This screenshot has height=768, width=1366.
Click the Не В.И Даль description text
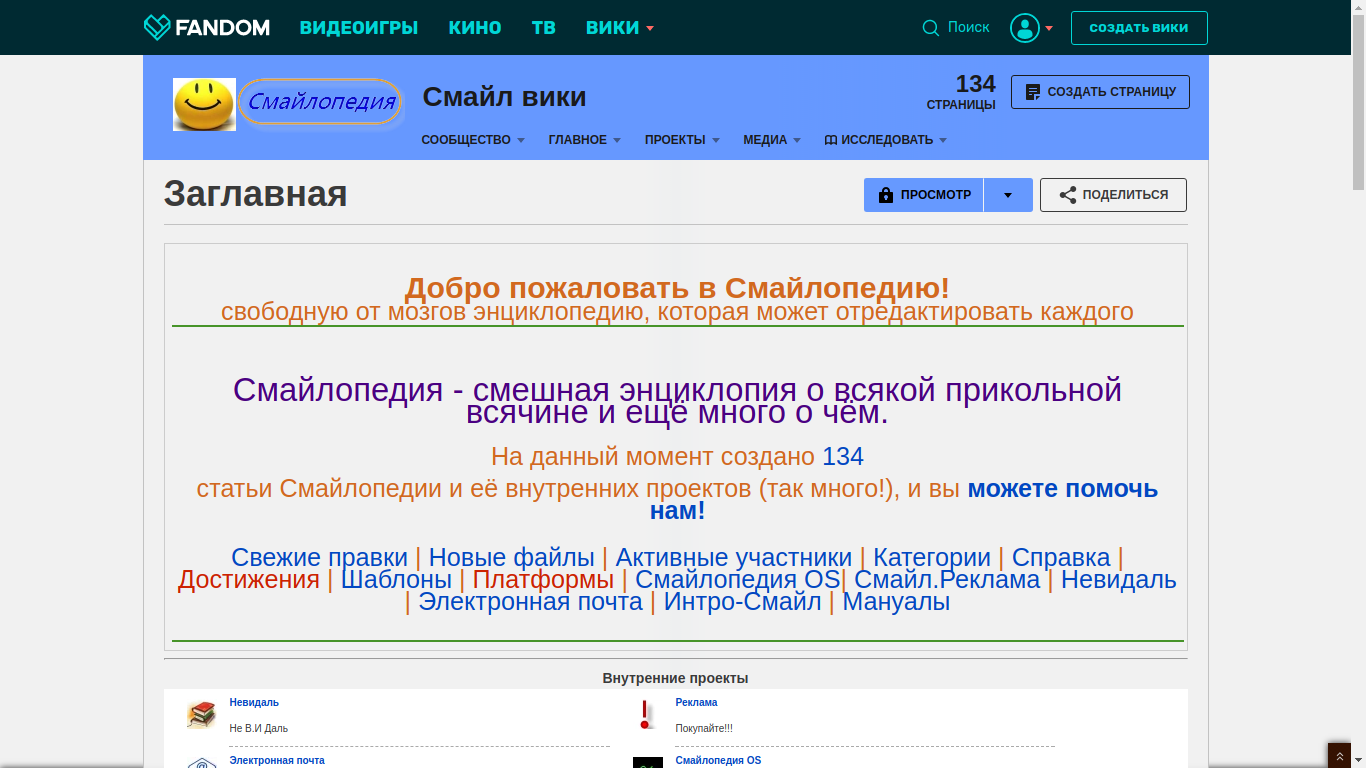(x=258, y=729)
